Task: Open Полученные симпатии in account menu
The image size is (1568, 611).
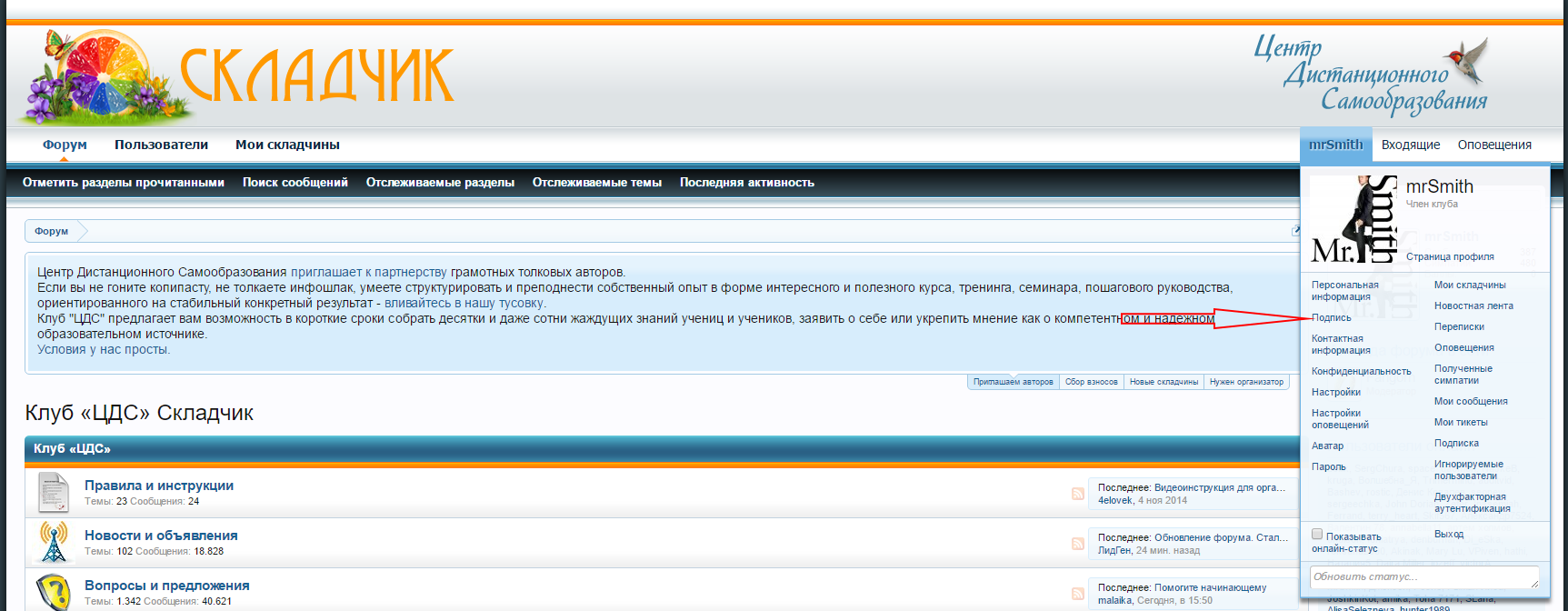Action: (1463, 375)
